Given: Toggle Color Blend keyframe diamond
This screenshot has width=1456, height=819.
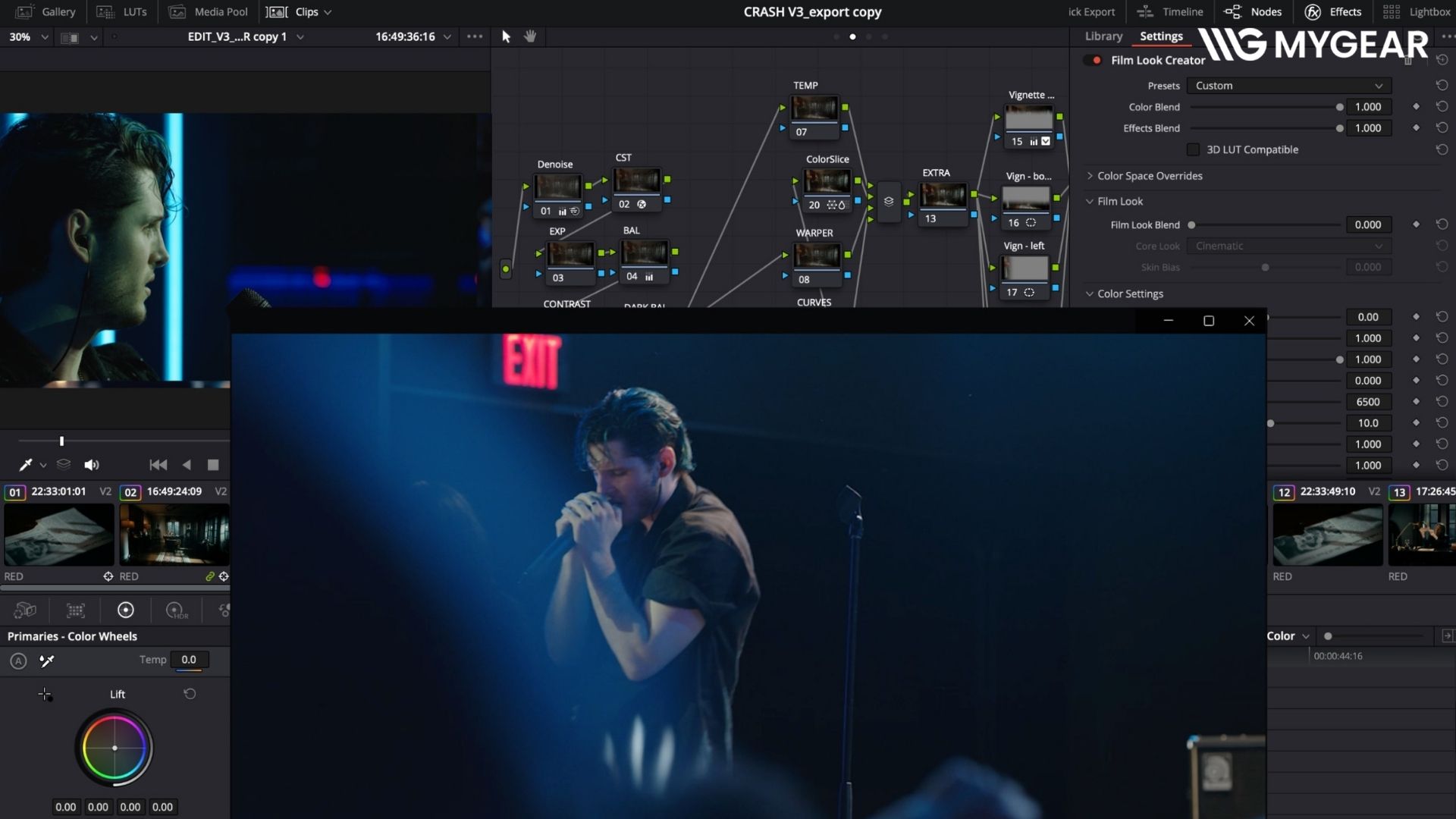Looking at the screenshot, I should [1416, 107].
